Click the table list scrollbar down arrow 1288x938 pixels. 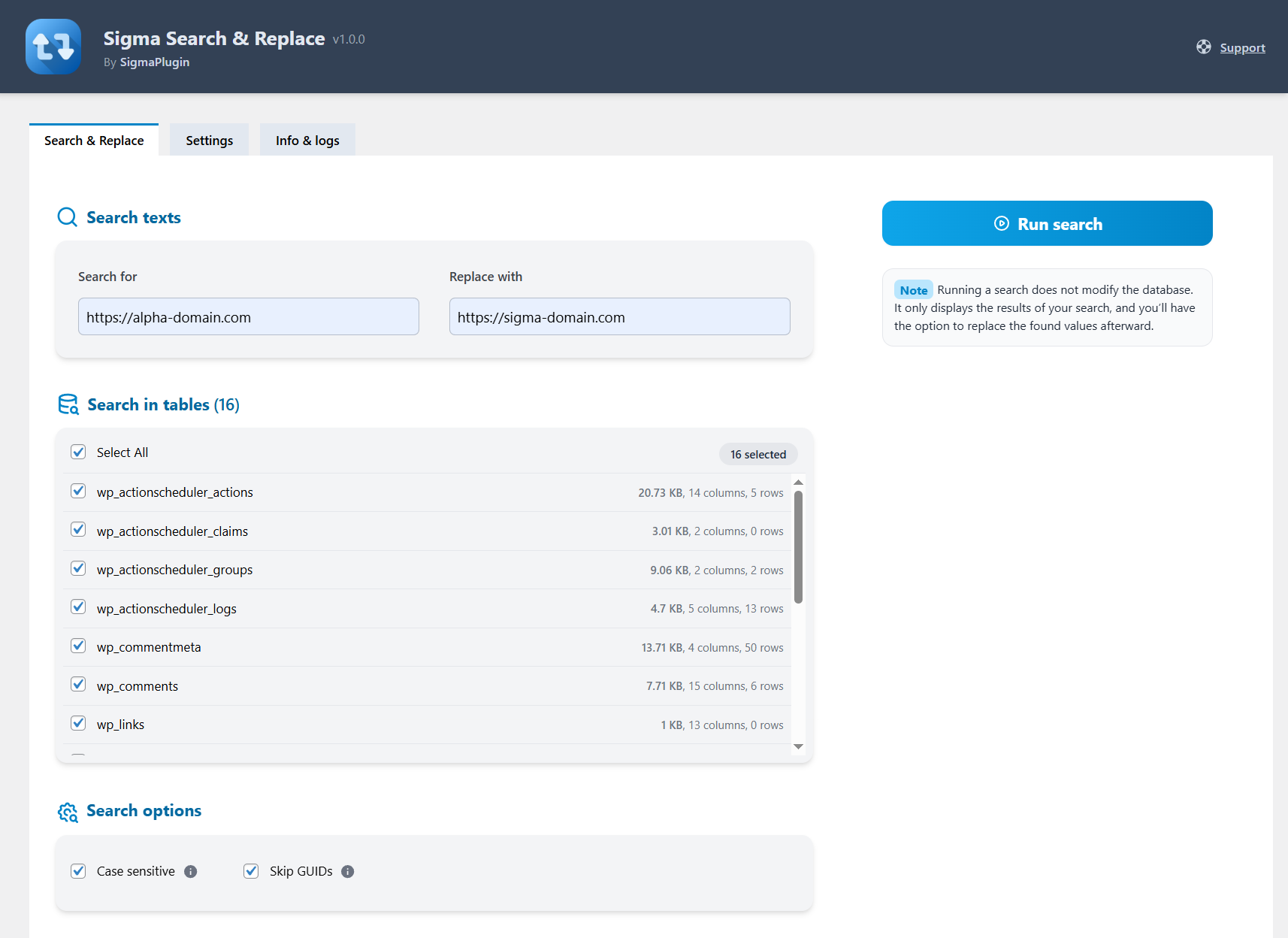[x=798, y=747]
